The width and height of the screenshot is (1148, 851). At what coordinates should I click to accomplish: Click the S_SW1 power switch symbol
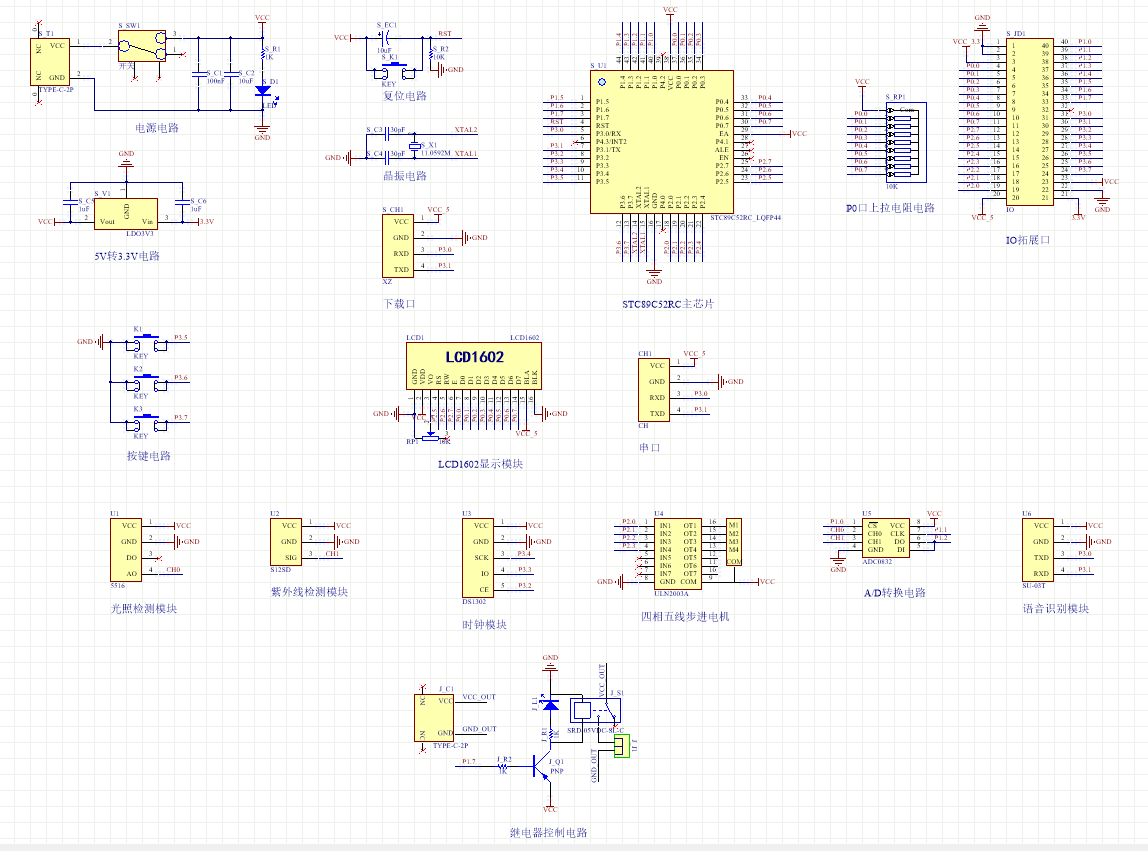point(142,46)
